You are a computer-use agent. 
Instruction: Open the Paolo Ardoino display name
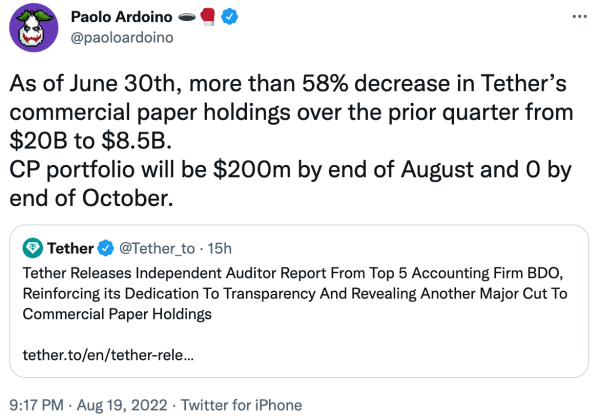[x=121, y=17]
